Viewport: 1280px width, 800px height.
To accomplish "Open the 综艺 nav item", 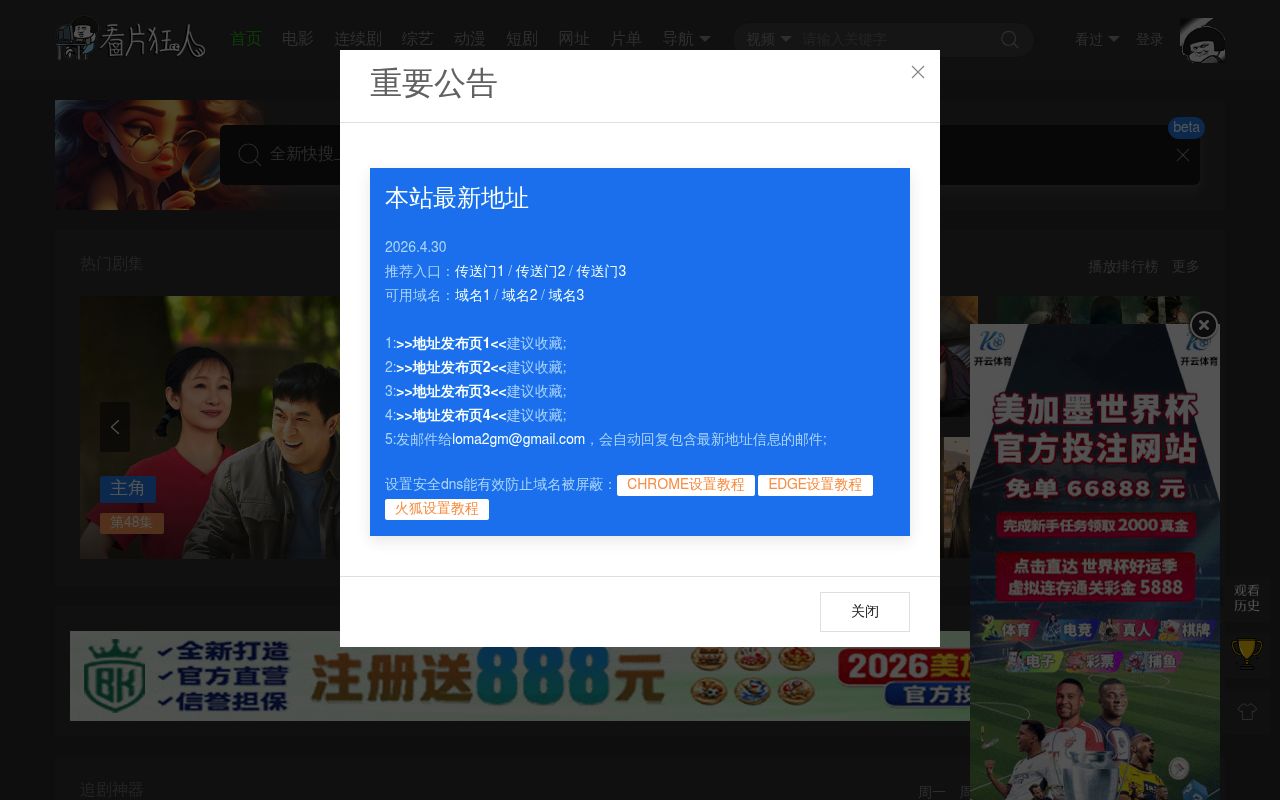I will pos(418,39).
